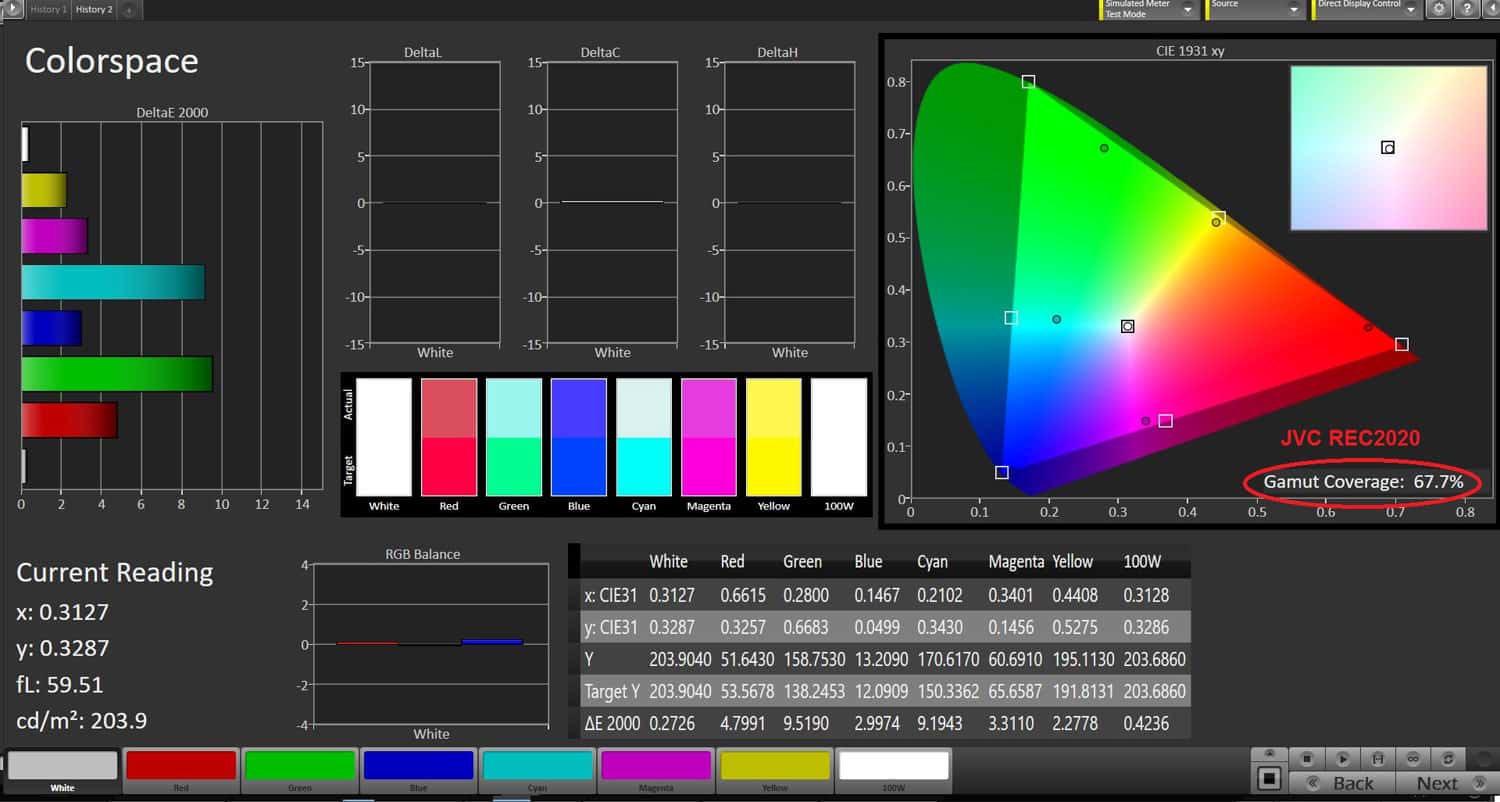Click the red primary target square on CIE chart
This screenshot has height=802, width=1500.
click(x=1402, y=344)
